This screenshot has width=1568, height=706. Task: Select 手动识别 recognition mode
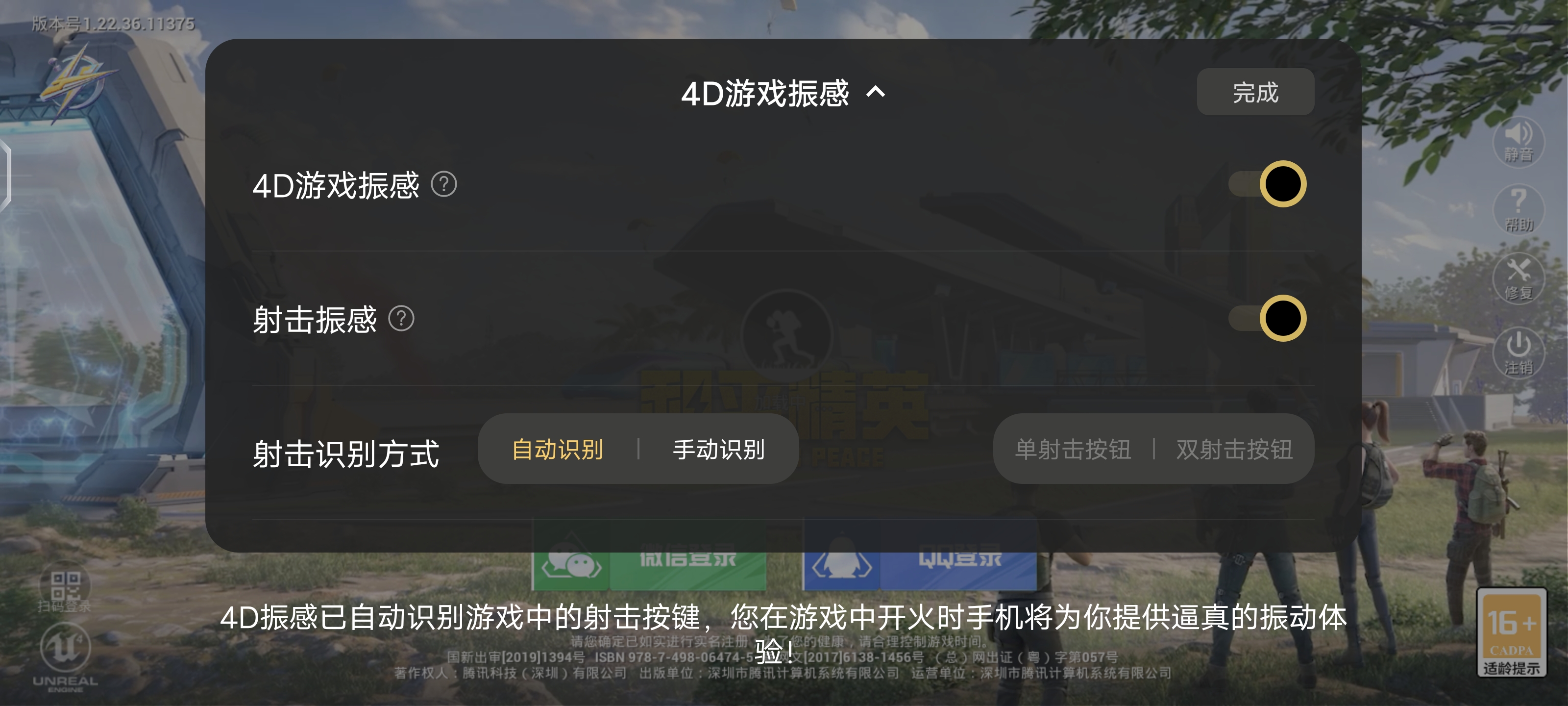tap(719, 450)
